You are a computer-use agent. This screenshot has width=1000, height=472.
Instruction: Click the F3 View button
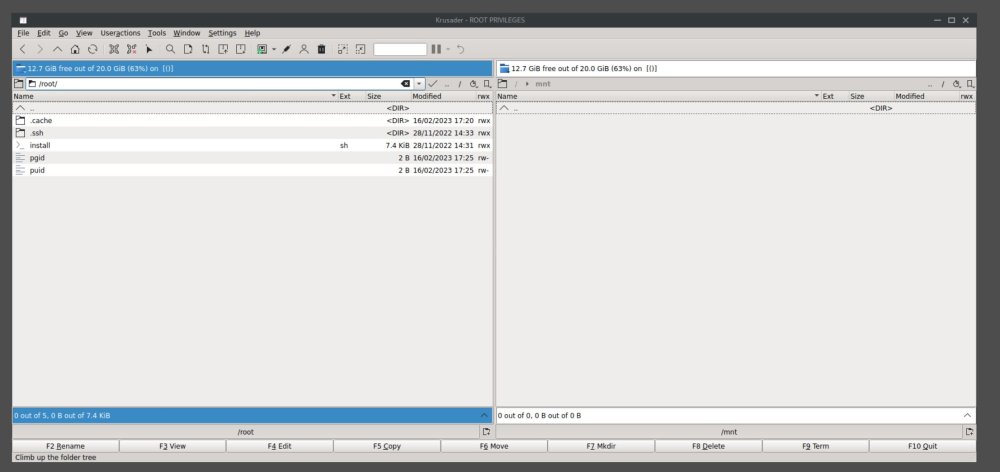(x=173, y=446)
